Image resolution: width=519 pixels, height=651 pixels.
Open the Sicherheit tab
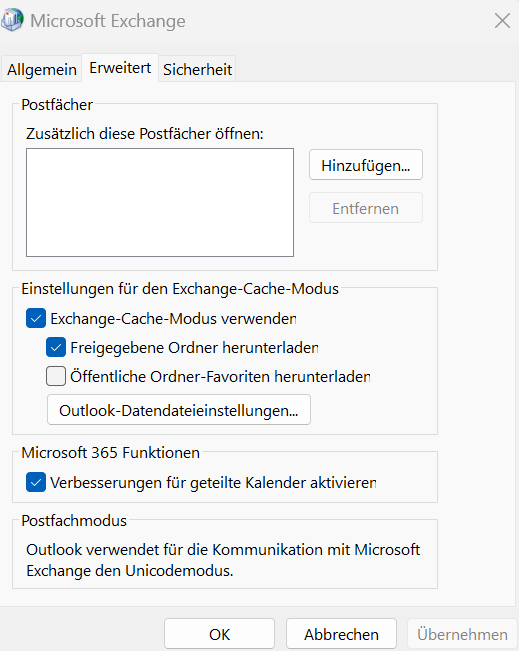197,69
